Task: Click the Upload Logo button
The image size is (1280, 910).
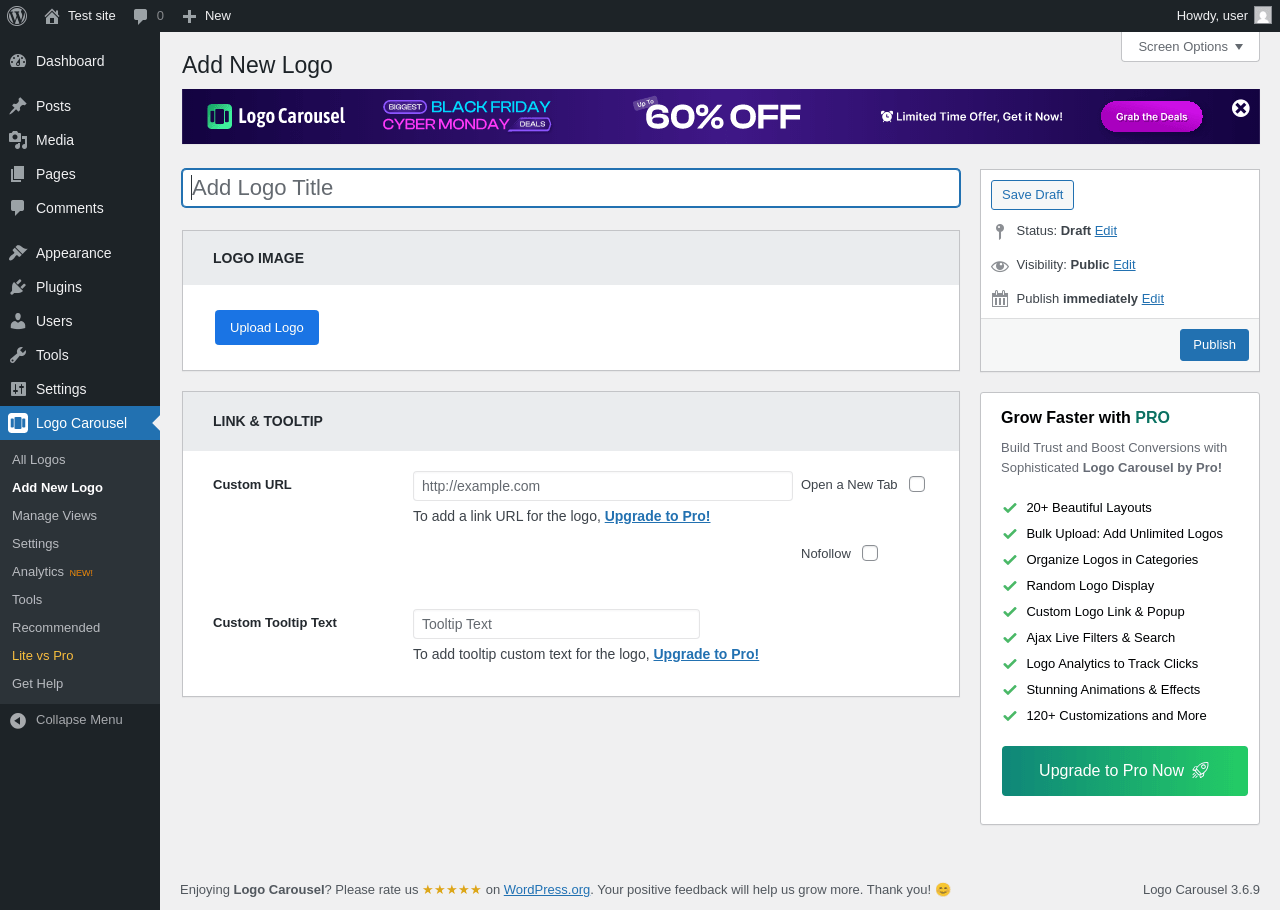Action: 267,328
